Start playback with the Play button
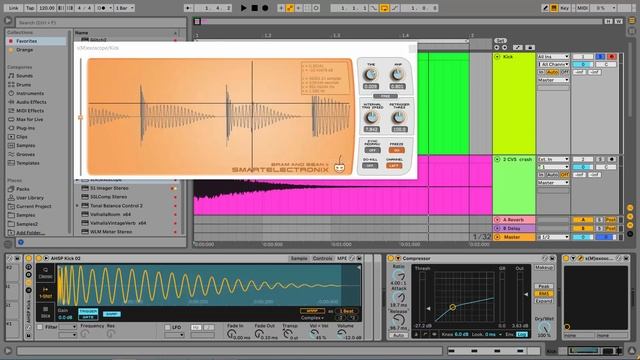This screenshot has height=360, width=640. click(243, 8)
